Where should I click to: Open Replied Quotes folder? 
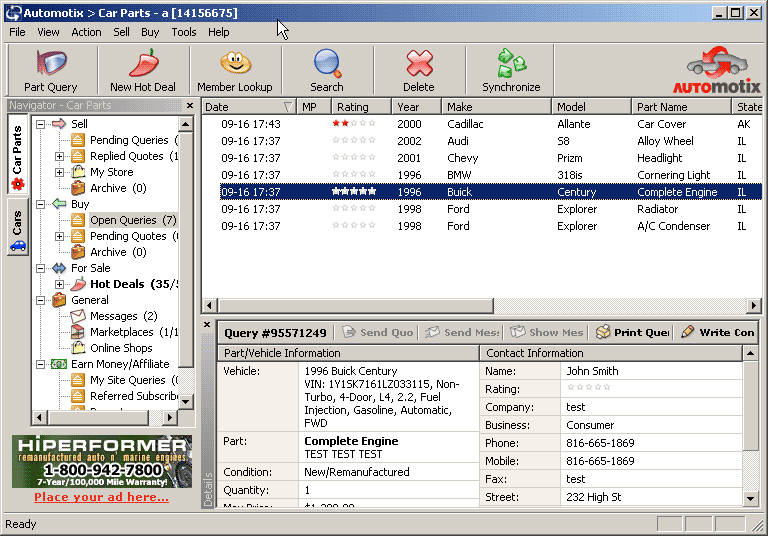click(x=126, y=156)
